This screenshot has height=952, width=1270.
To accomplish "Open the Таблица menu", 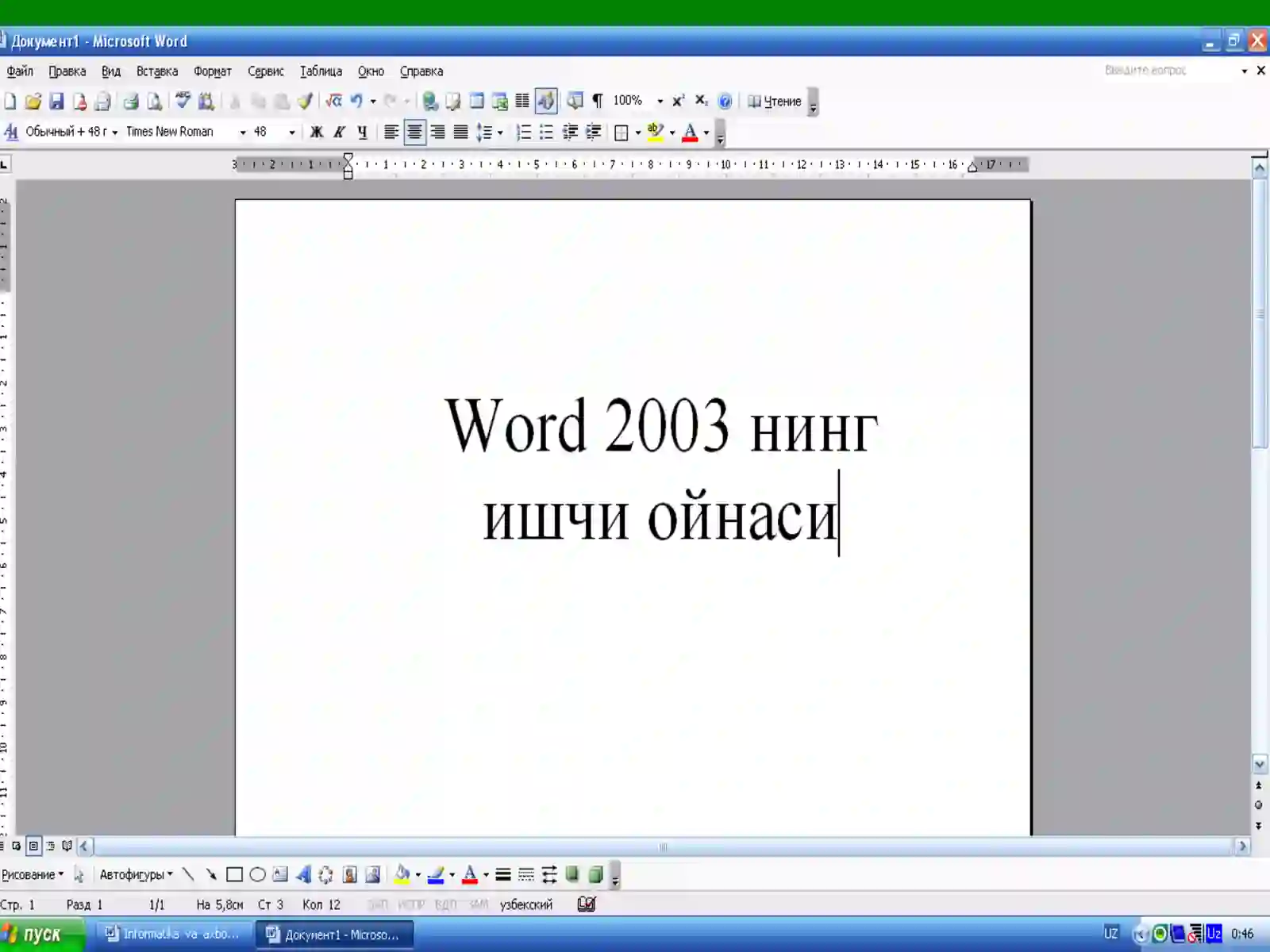I will 321,71.
